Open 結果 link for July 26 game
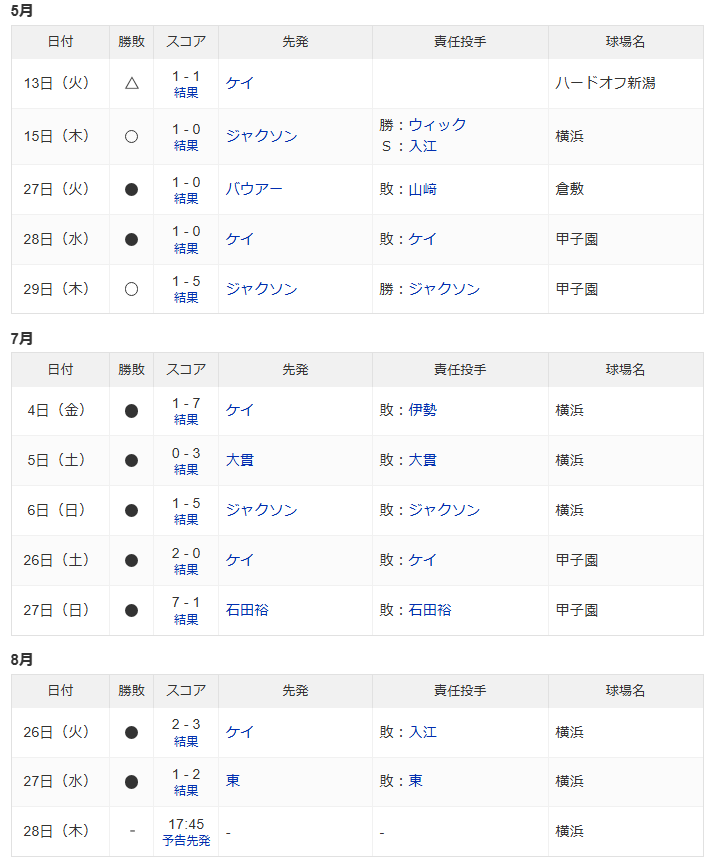The height and width of the screenshot is (858, 706). (186, 570)
